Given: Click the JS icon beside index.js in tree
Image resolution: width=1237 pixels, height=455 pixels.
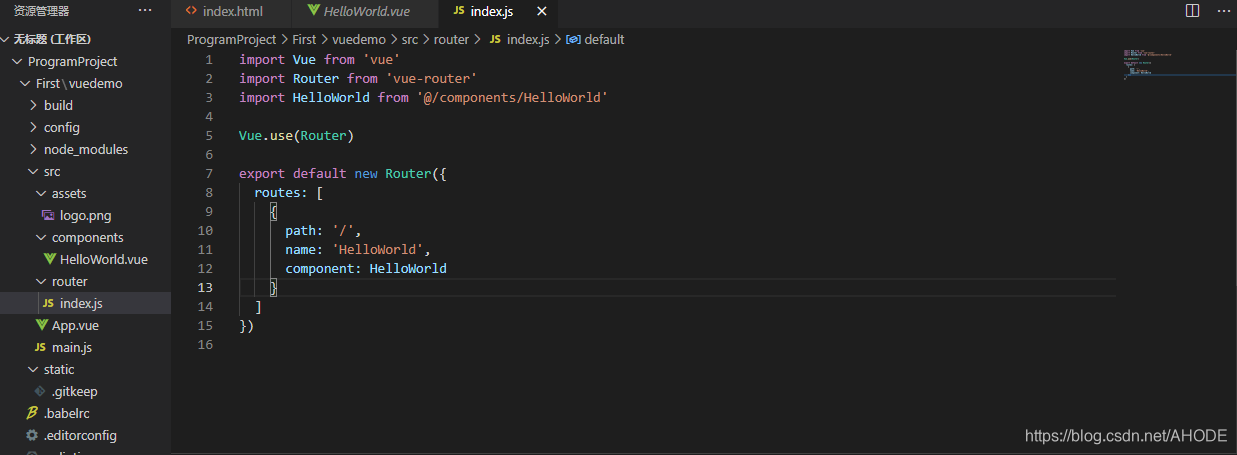Looking at the screenshot, I should point(48,303).
